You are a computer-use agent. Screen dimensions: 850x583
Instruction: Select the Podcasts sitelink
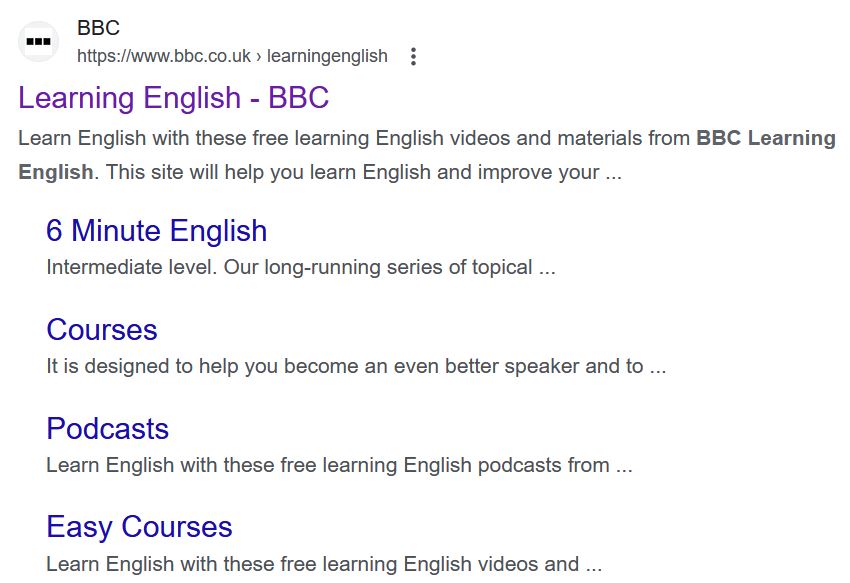107,429
